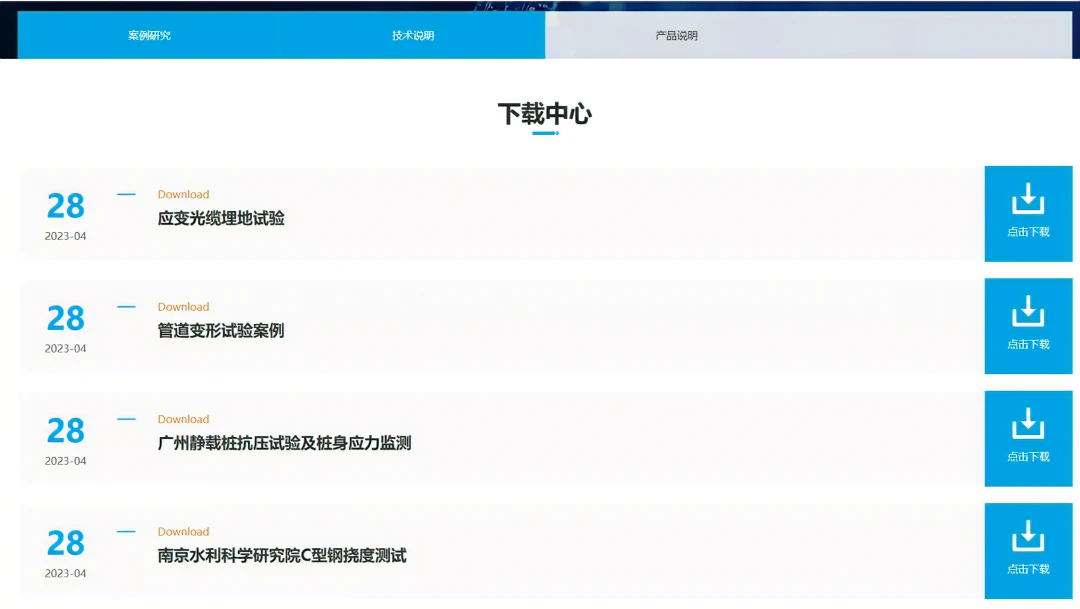Click orange Download label above 管道变形试验案例
Screen dimensions: 1080x609
(x=183, y=307)
